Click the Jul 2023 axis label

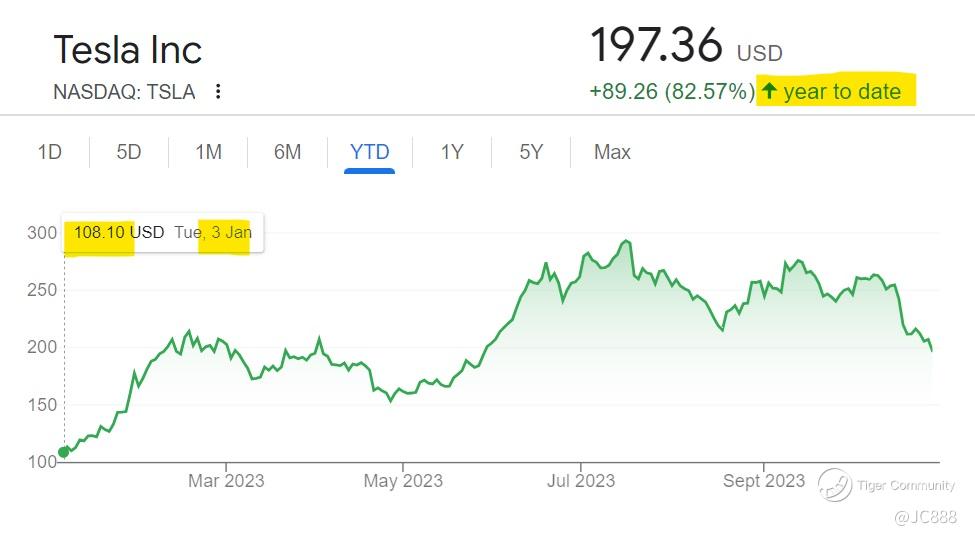click(581, 481)
